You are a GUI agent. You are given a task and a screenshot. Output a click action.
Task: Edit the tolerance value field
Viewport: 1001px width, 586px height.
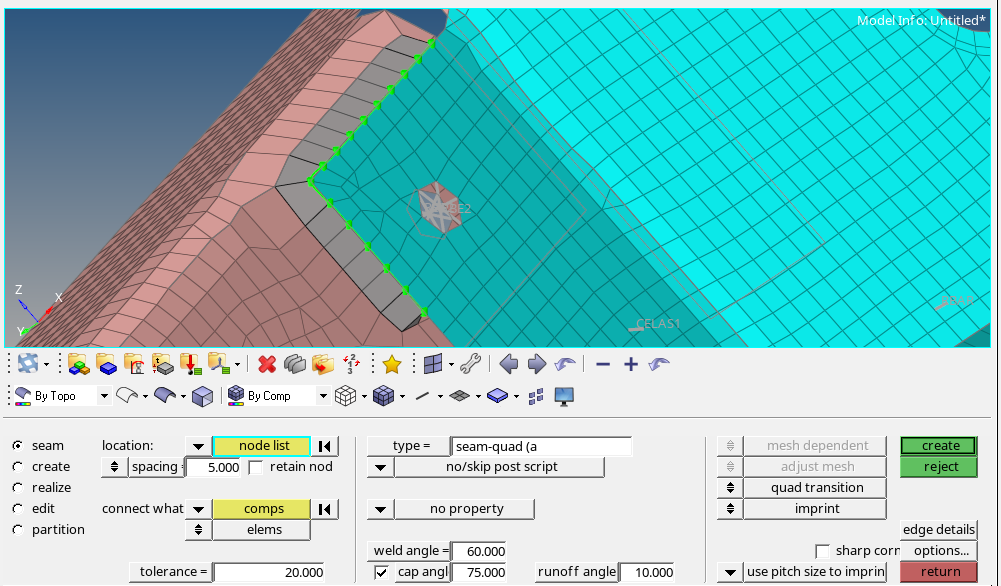point(270,572)
